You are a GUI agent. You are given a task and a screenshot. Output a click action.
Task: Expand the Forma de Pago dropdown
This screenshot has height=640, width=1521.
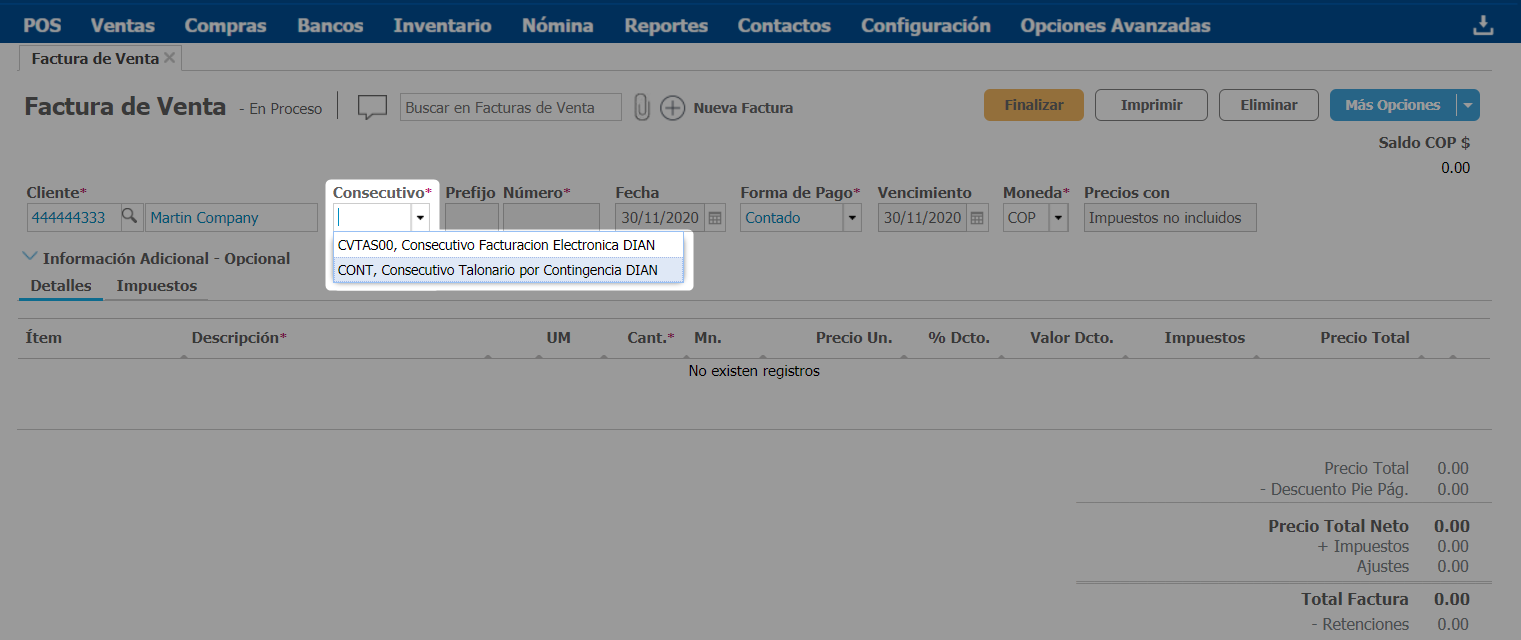click(x=852, y=218)
